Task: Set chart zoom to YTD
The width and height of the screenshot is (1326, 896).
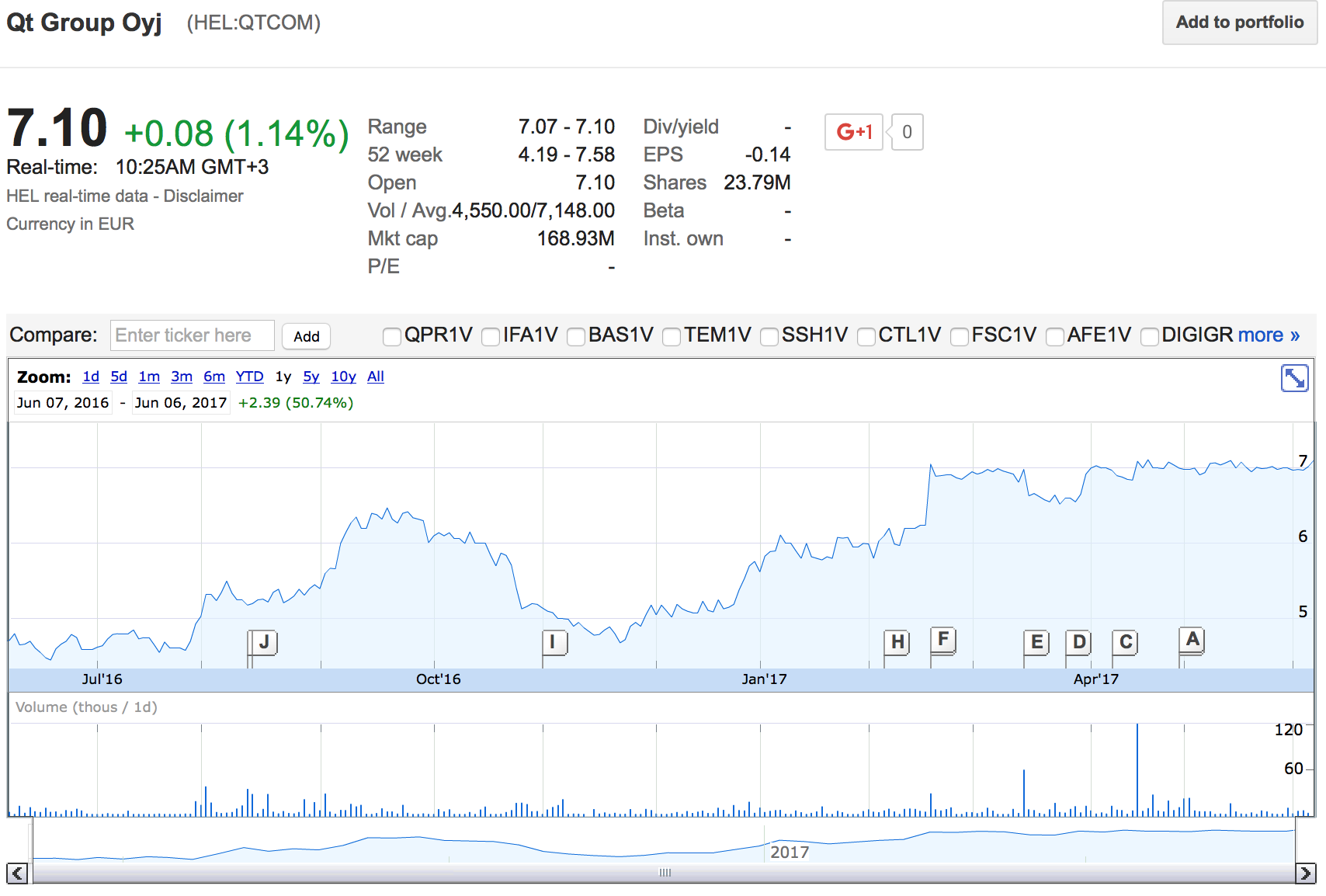Action: tap(250, 377)
